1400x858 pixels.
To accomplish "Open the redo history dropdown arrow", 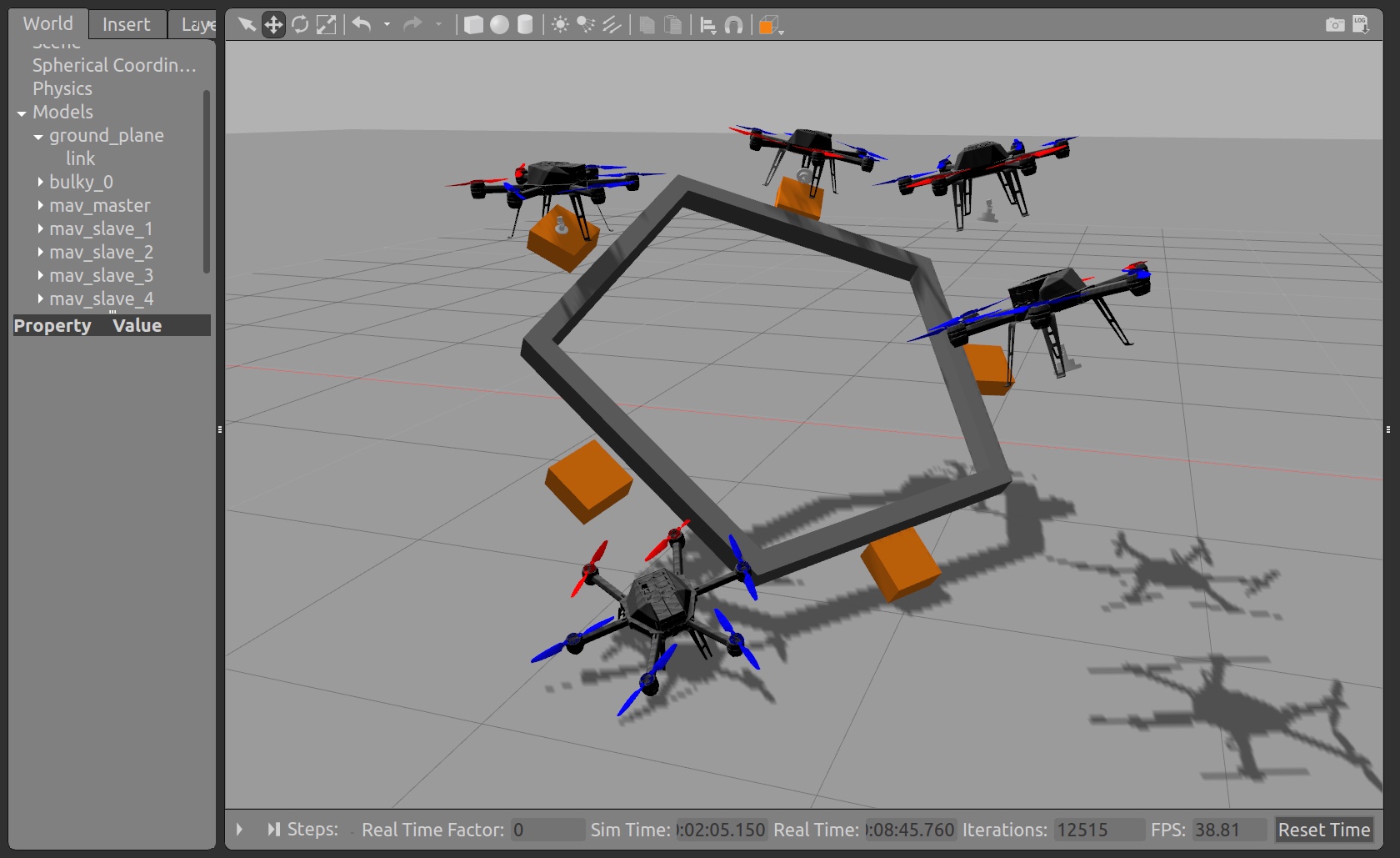I will 438,25.
